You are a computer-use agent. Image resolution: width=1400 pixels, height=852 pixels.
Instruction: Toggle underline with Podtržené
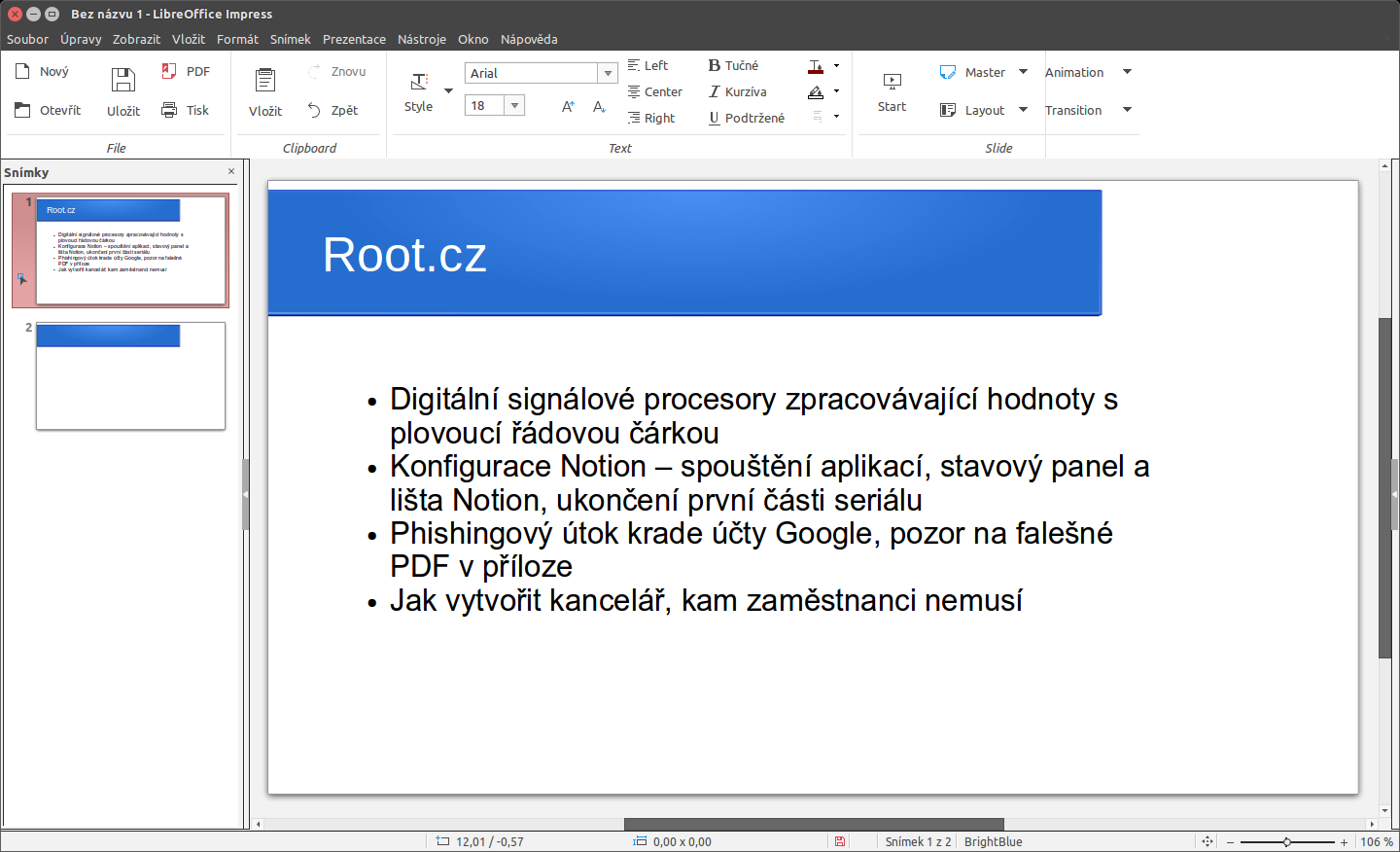pyautogui.click(x=750, y=117)
